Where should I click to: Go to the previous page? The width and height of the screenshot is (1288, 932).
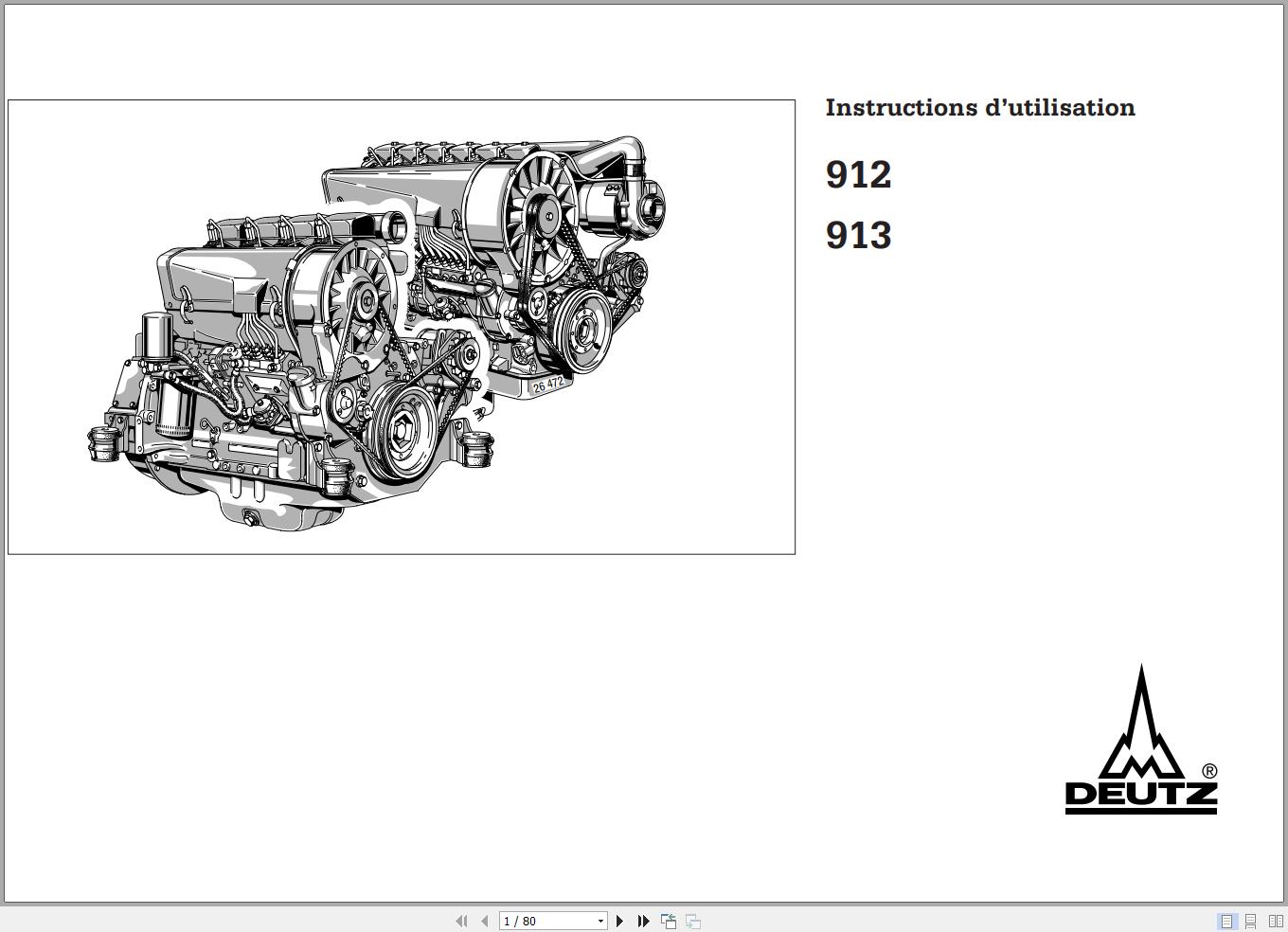[x=485, y=921]
